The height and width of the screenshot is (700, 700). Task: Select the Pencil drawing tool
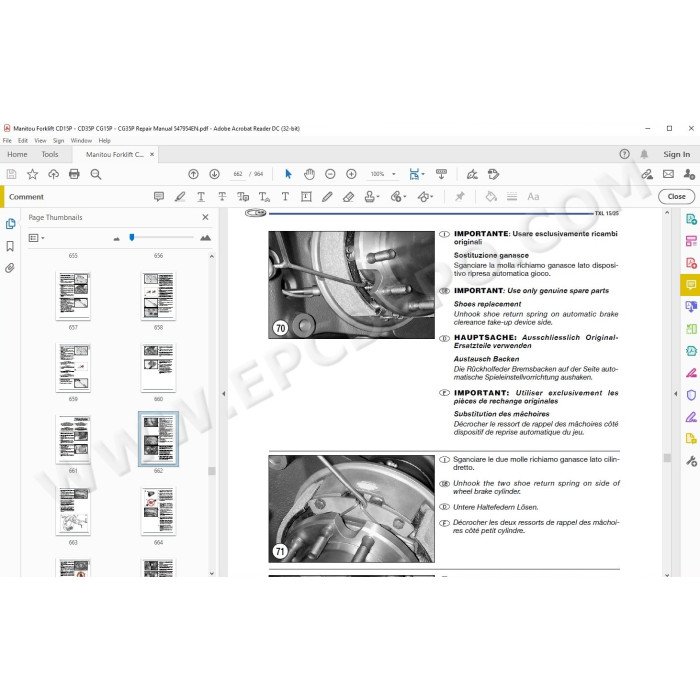pos(327,196)
